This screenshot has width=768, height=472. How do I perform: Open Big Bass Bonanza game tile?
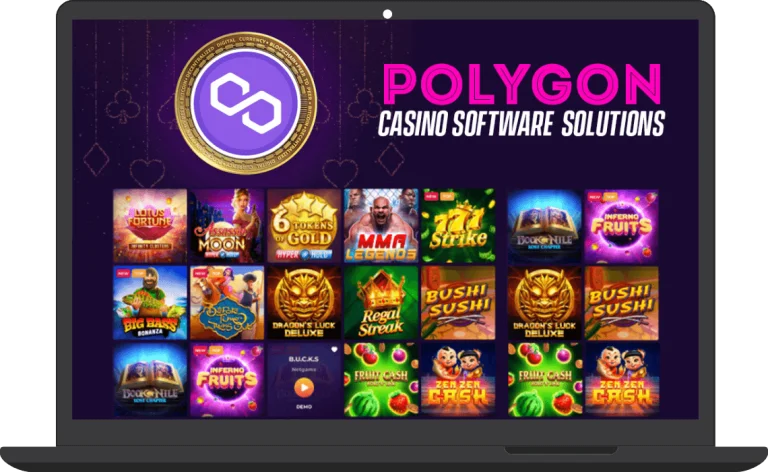tap(150, 303)
